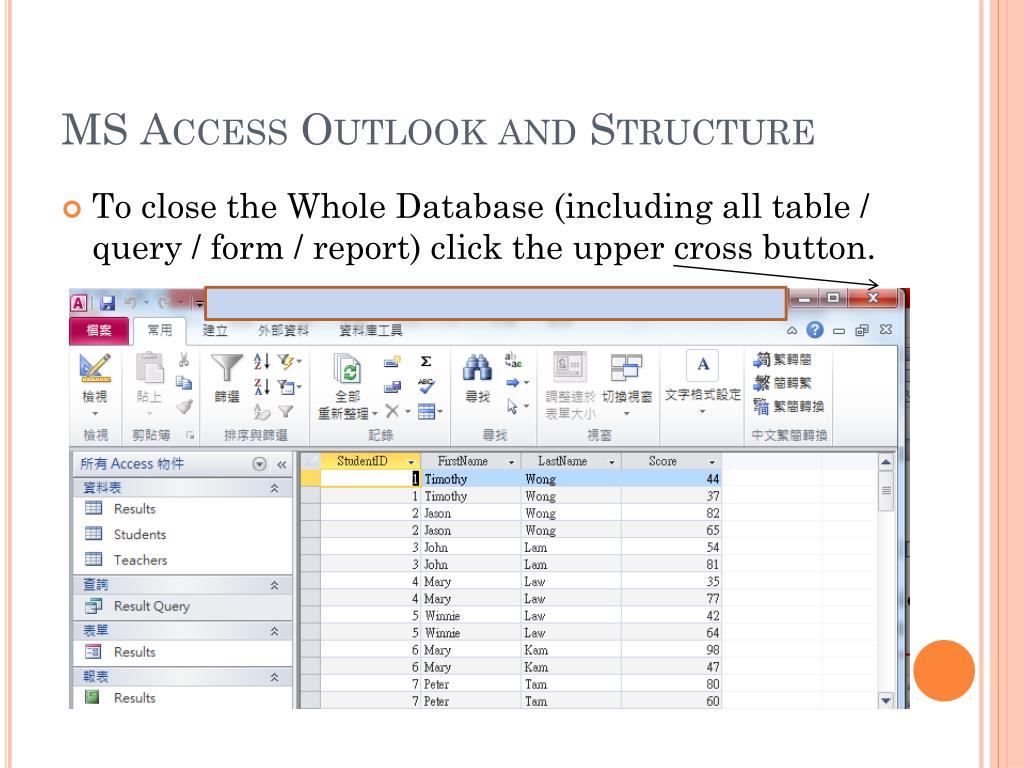1024x768 pixels.
Task: Click the Copy icon in clipboard group
Action: pos(184,383)
